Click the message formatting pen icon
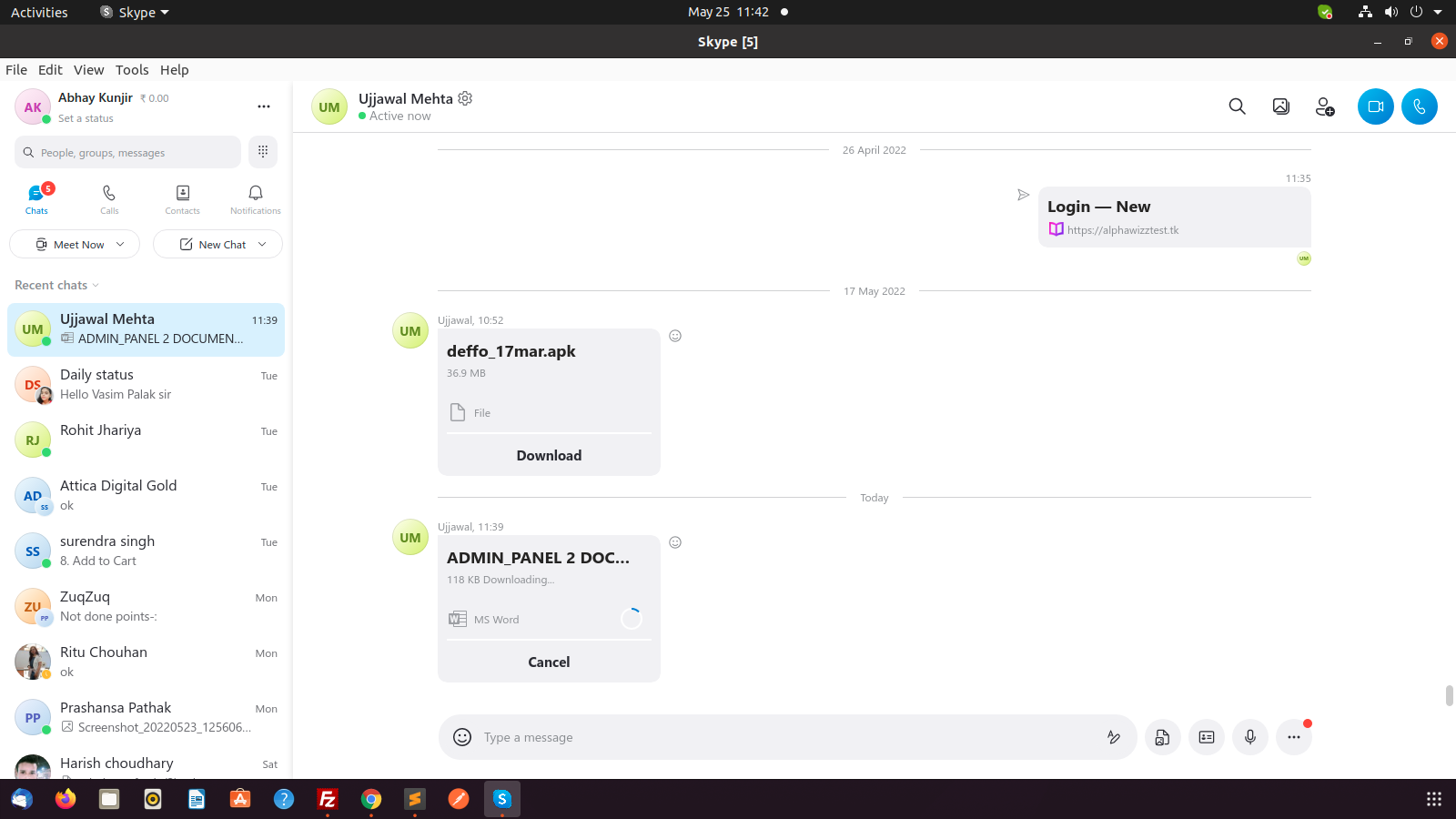 coord(1113,737)
